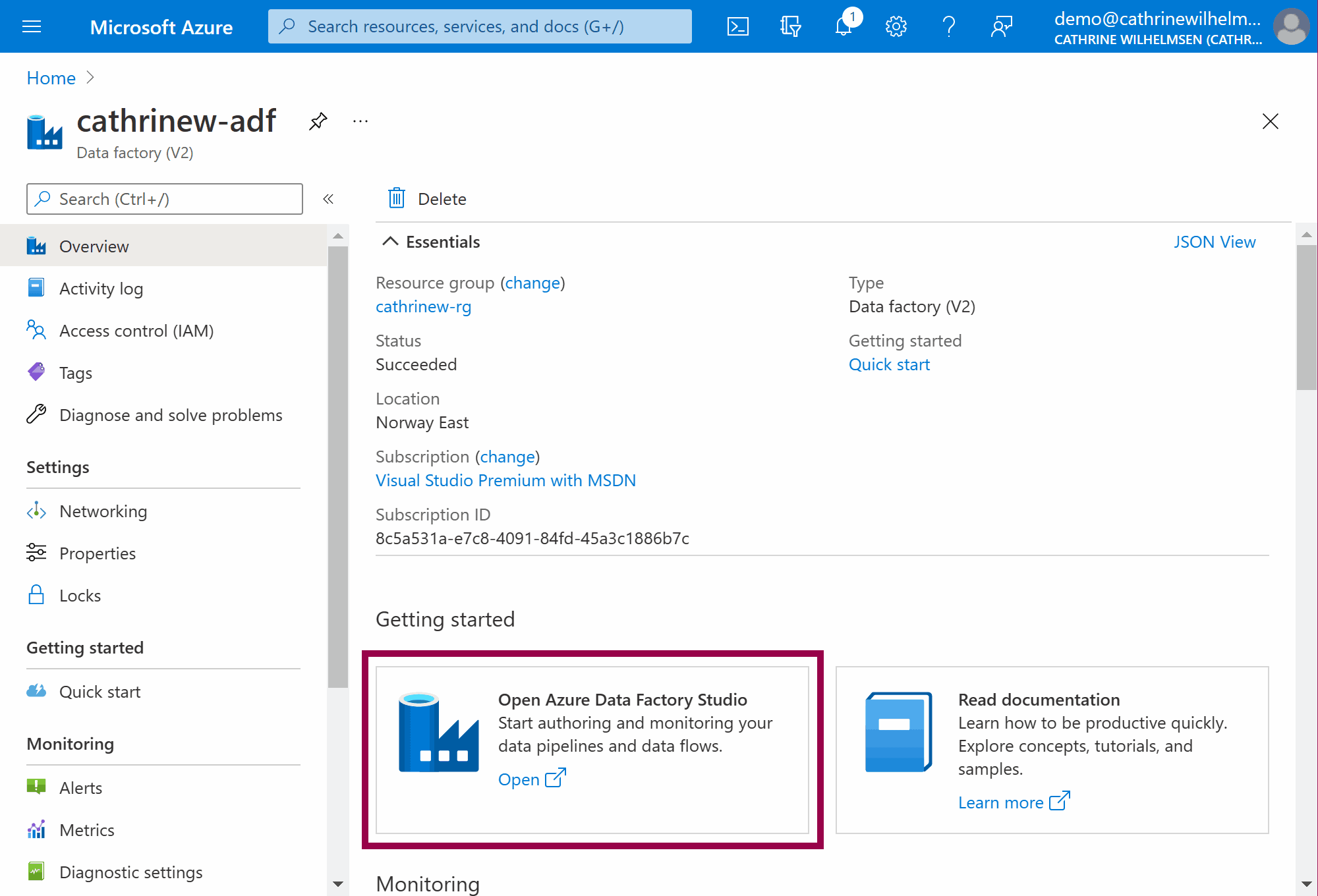Open the more options ellipsis

tap(360, 121)
